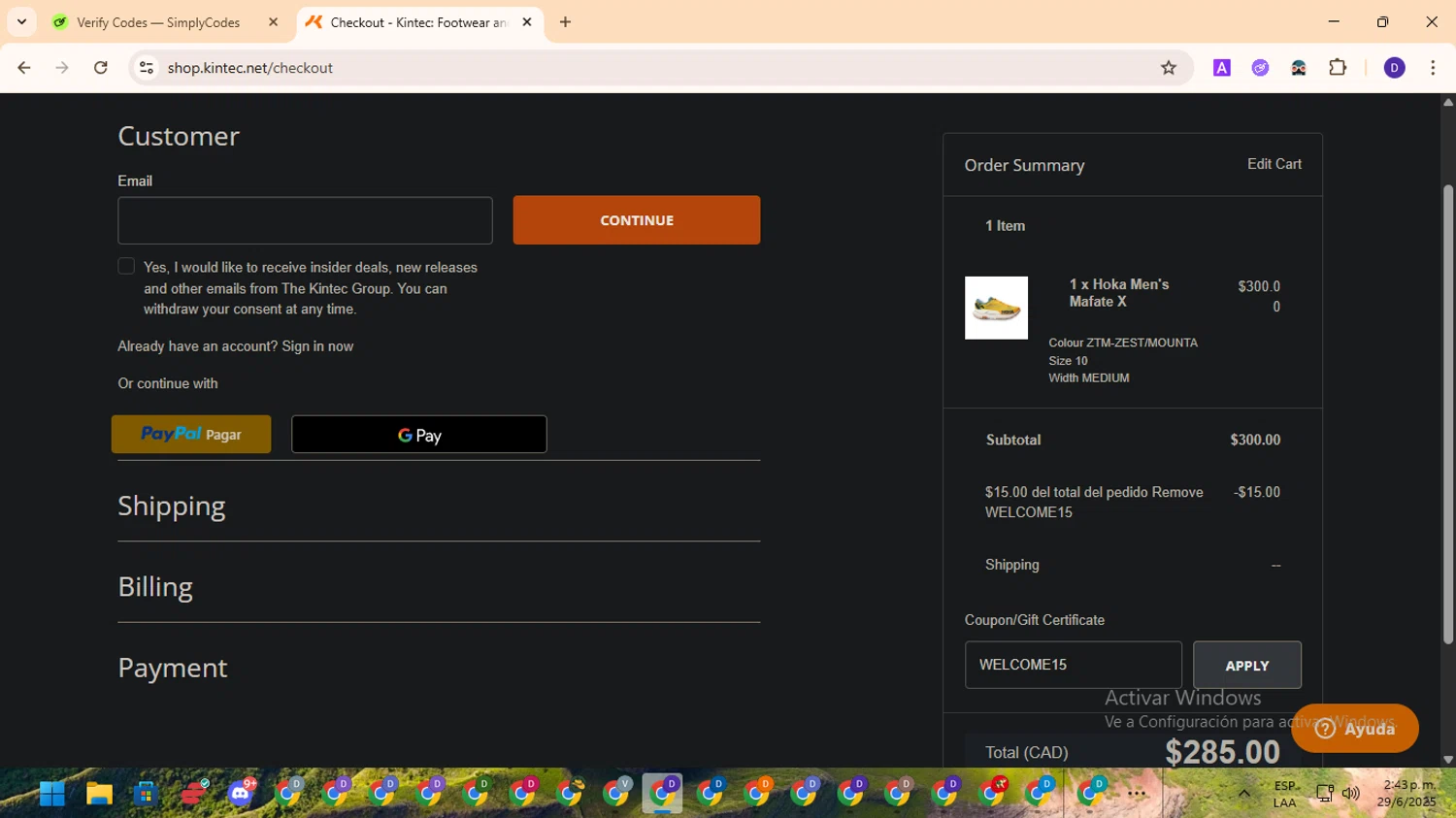Expand the Payment section heading

click(x=173, y=668)
